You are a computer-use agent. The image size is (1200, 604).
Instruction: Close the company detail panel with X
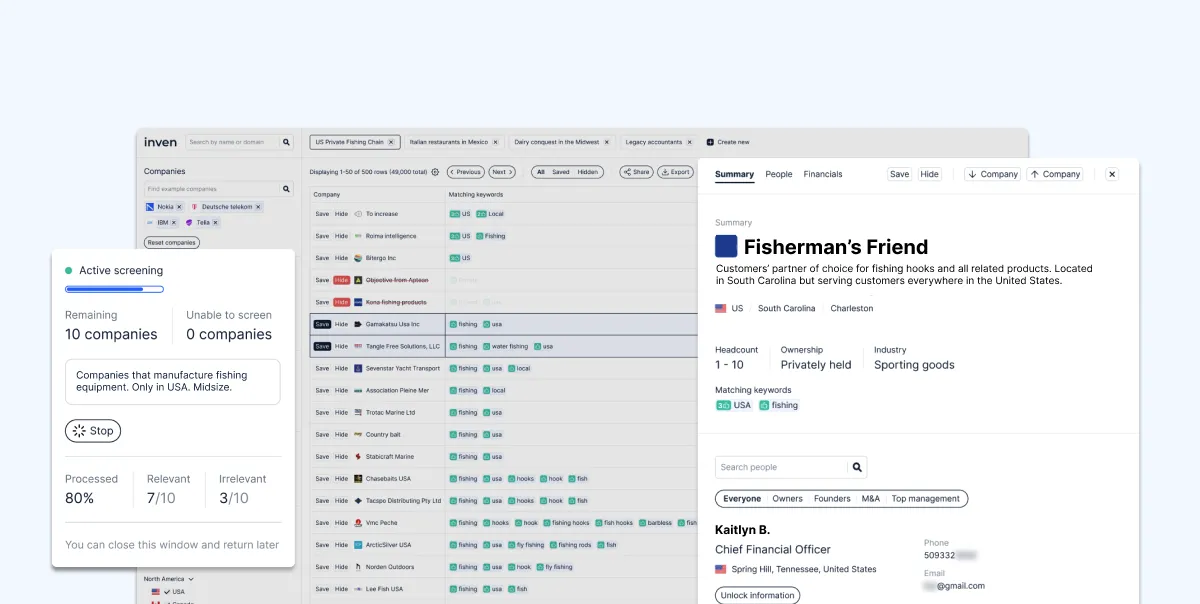click(x=1112, y=174)
